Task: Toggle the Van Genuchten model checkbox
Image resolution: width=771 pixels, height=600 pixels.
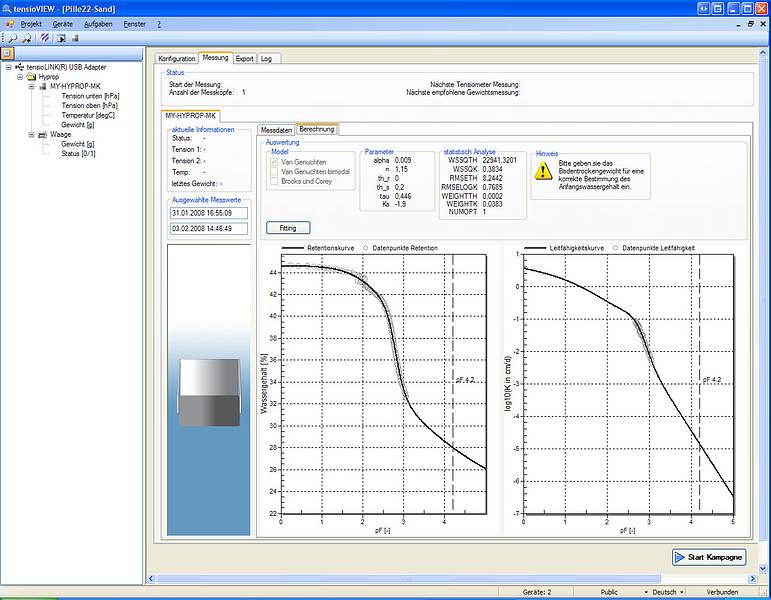Action: 274,162
